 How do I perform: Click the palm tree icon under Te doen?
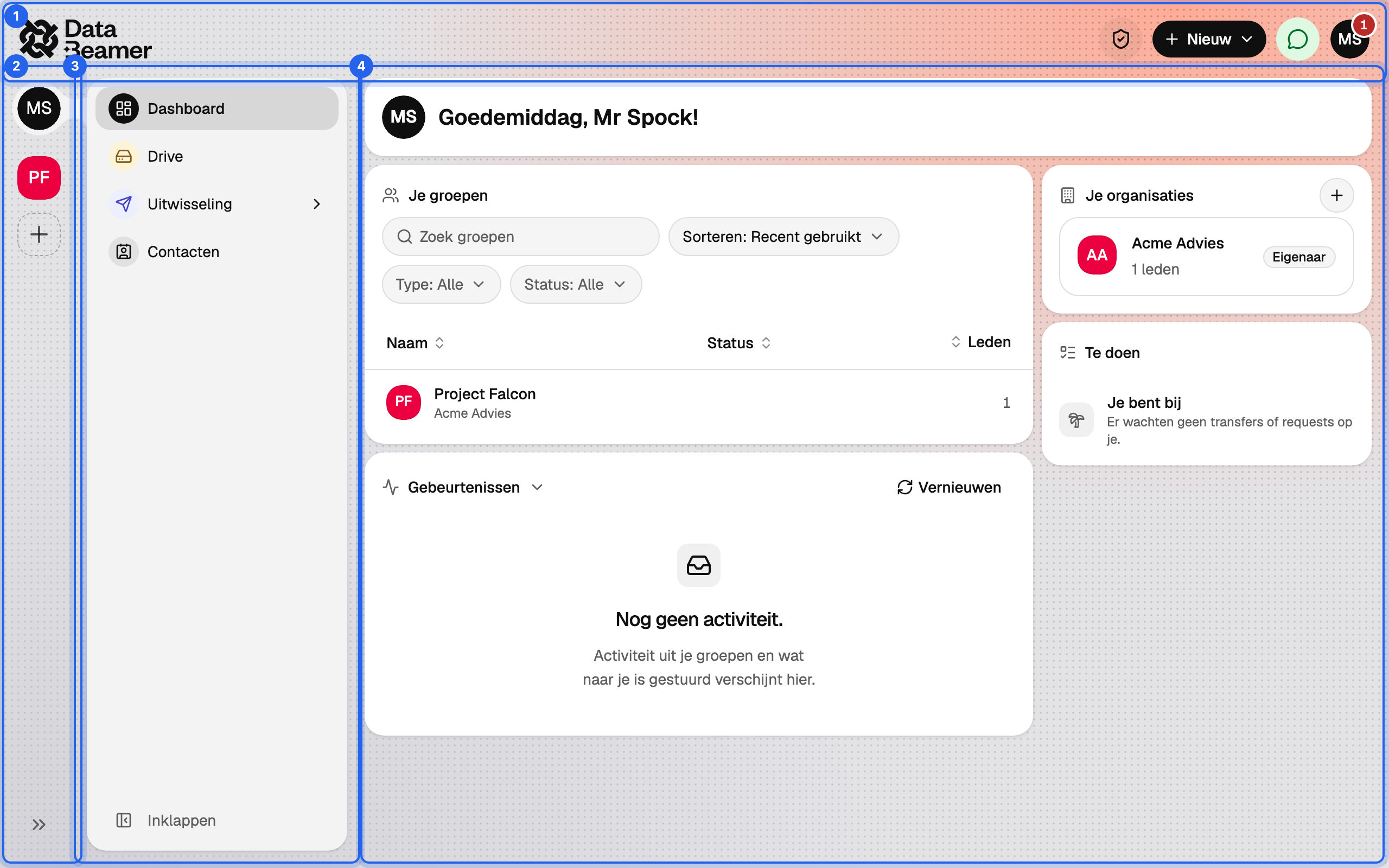1076,420
